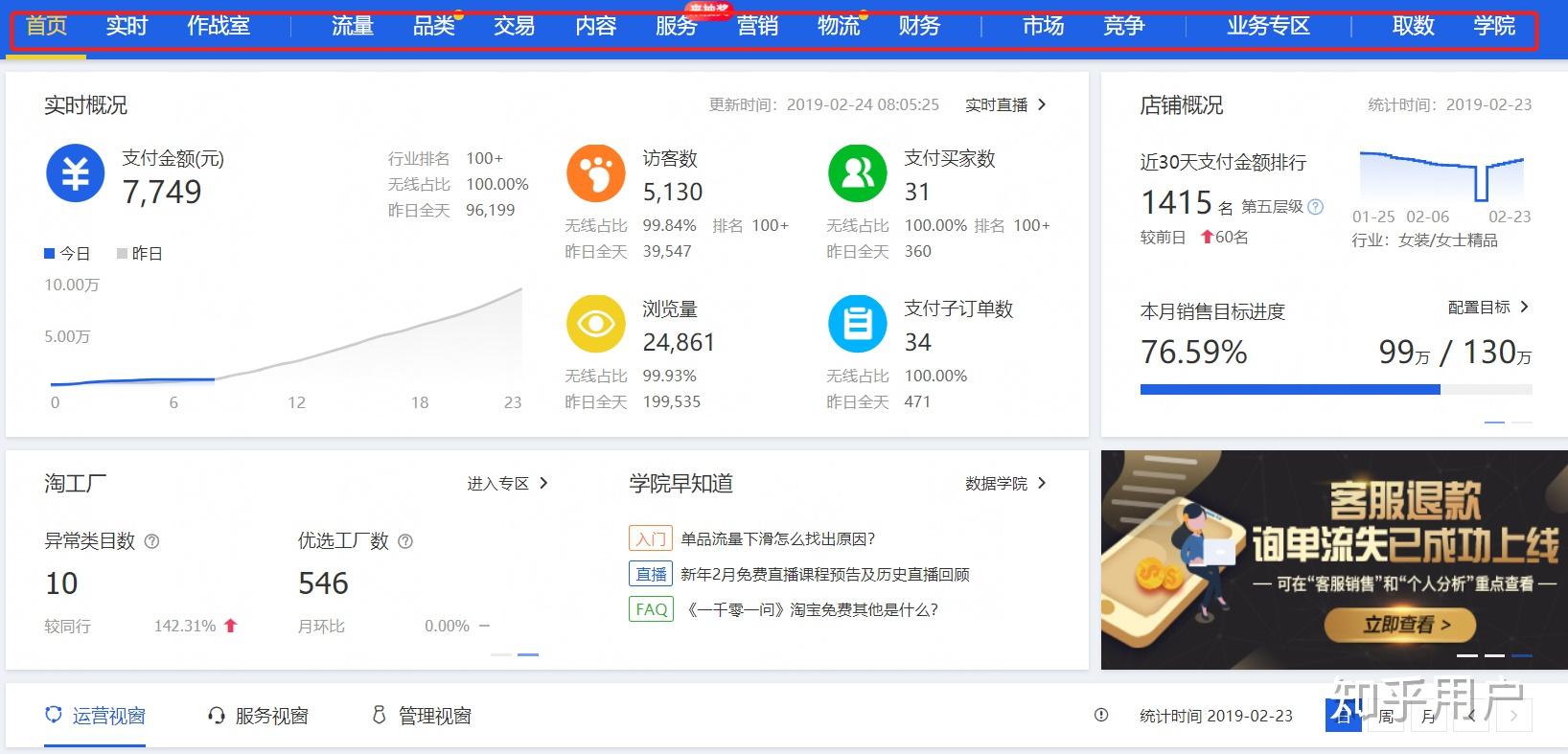Select active page dot under 淘工厂
1568x754 pixels.
(x=528, y=654)
